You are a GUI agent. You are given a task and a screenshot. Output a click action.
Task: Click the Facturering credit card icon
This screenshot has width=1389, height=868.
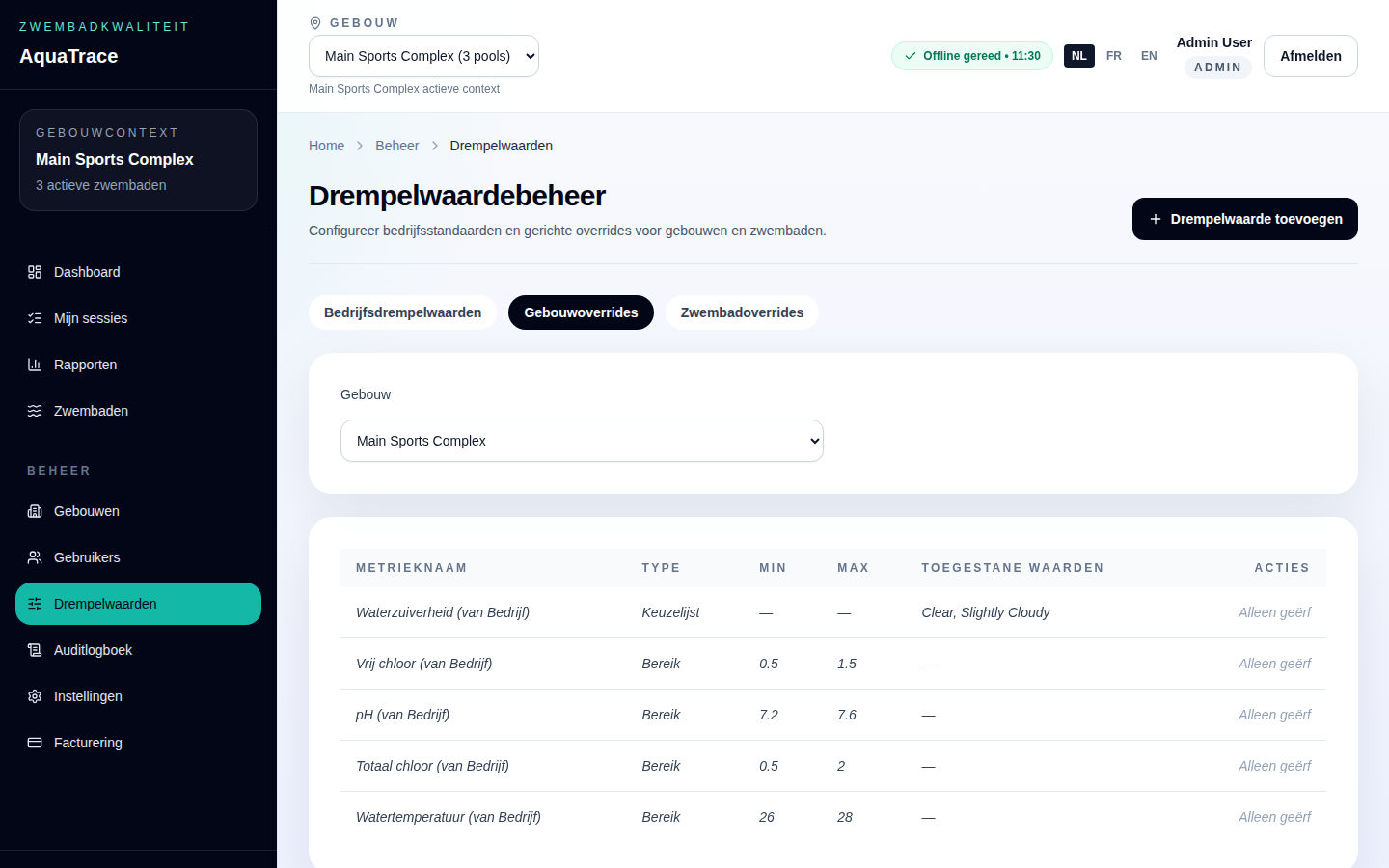pos(35,743)
